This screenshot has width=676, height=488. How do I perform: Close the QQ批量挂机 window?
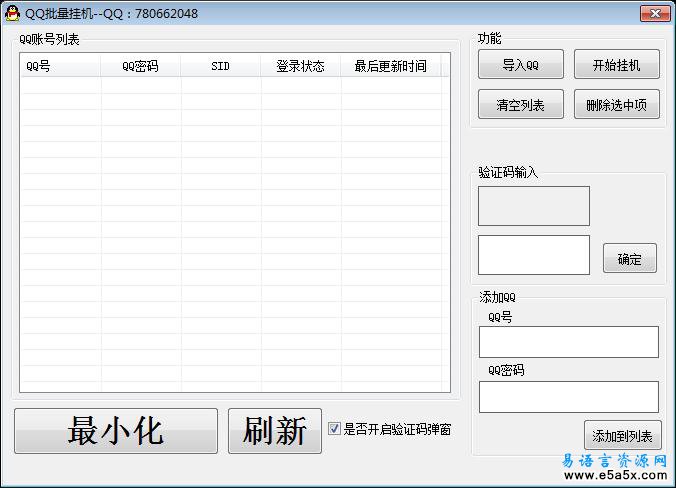click(655, 13)
